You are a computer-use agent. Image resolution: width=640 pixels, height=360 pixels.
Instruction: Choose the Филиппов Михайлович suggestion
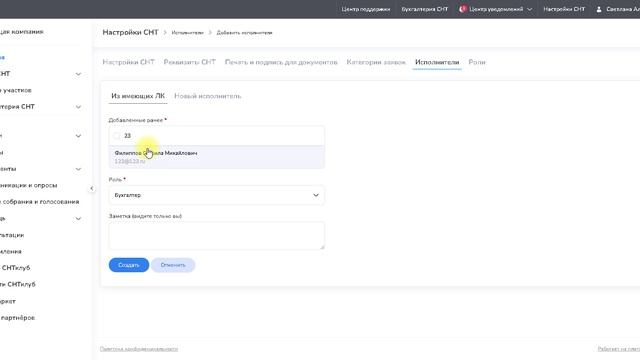pyautogui.click(x=216, y=157)
